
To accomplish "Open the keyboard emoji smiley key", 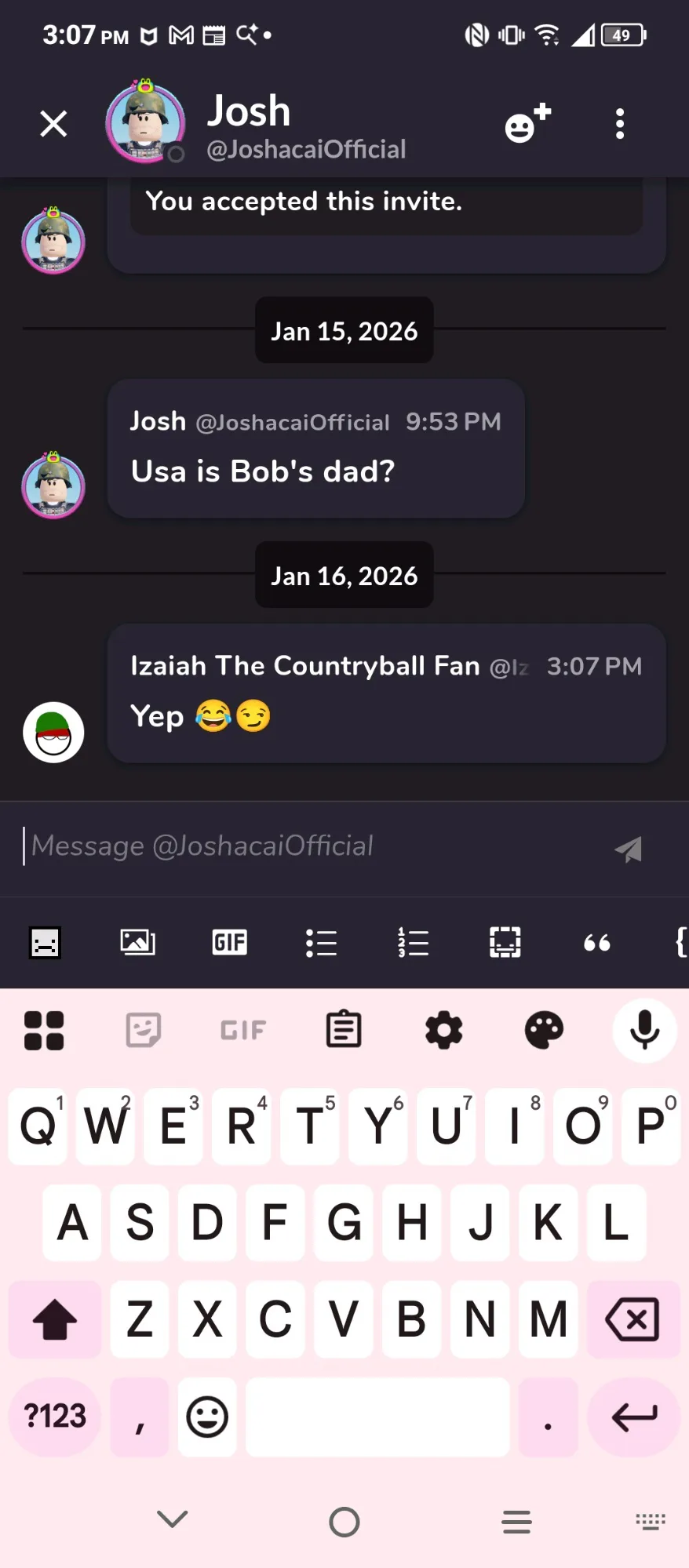I will click(x=207, y=1417).
